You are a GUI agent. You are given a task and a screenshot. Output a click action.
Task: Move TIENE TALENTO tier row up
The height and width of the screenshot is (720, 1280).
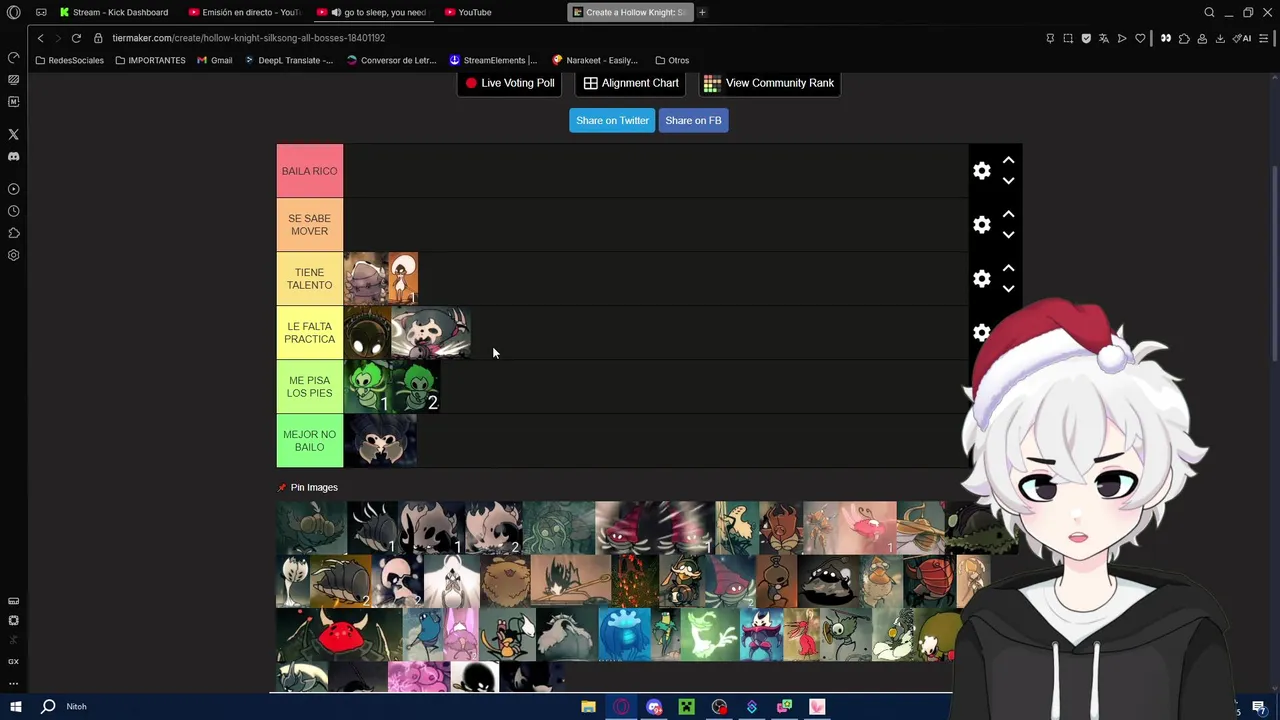click(1008, 268)
